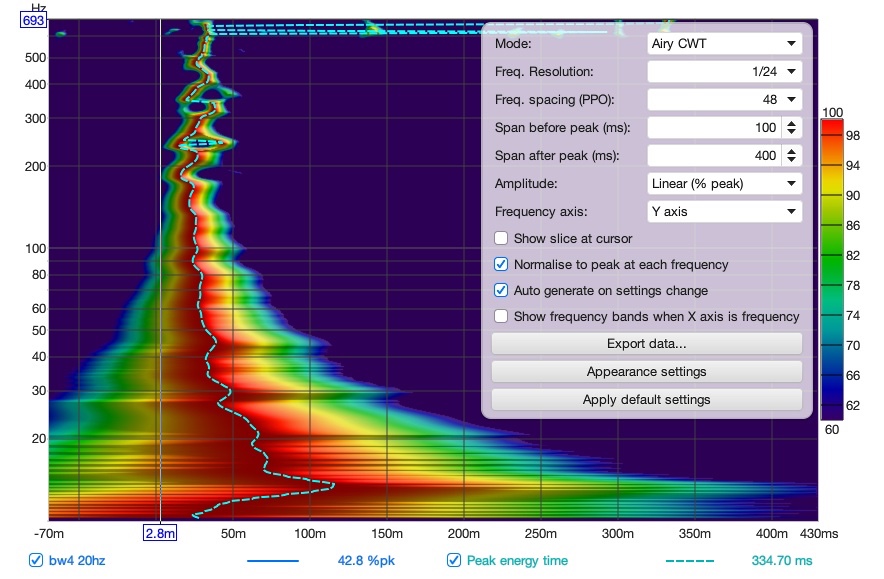Image resolution: width=884 pixels, height=579 pixels.
Task: Click Apply default settings button
Action: [647, 400]
